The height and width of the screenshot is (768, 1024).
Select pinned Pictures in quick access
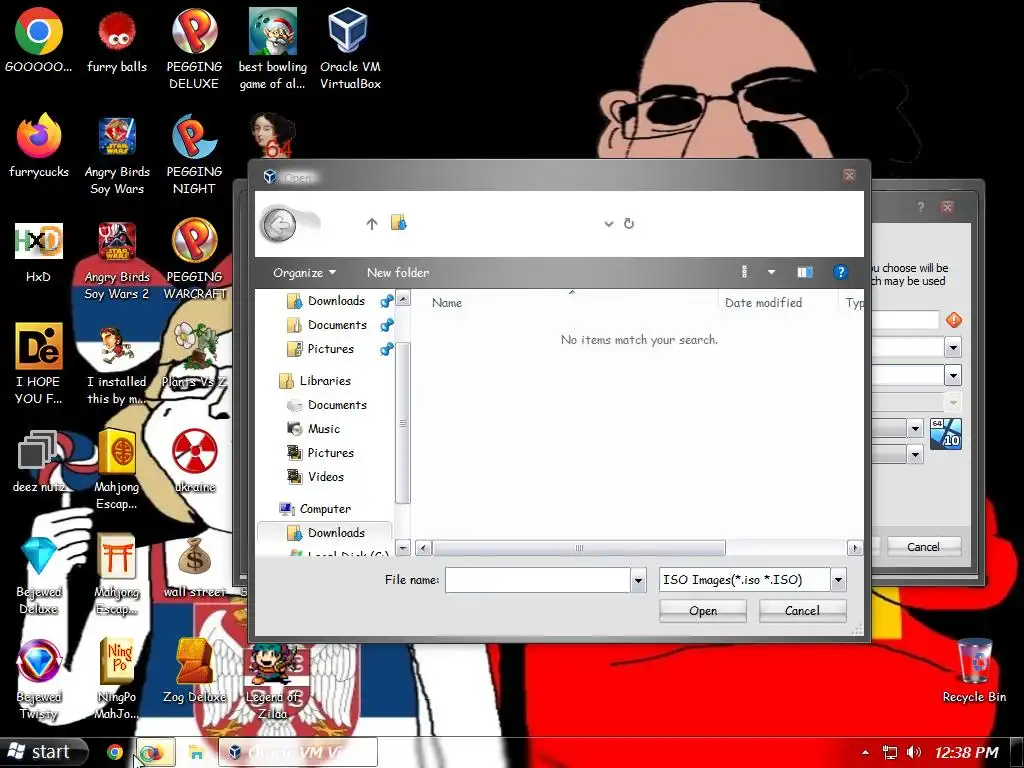330,349
